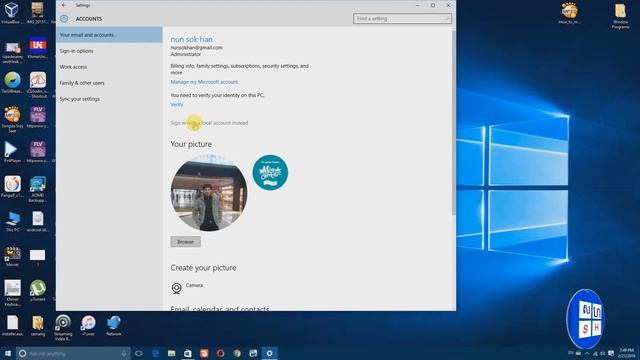640x360 pixels.
Task: Click the taskbar clock and date
Action: pos(627,353)
